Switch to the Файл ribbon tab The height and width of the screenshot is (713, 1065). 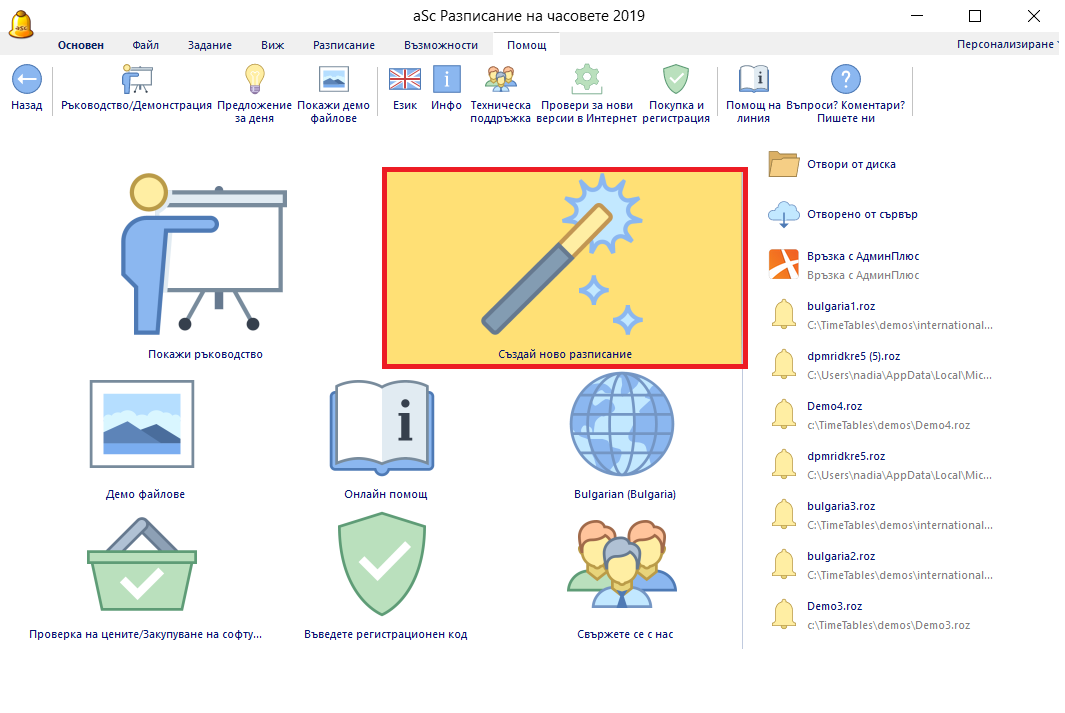point(145,45)
